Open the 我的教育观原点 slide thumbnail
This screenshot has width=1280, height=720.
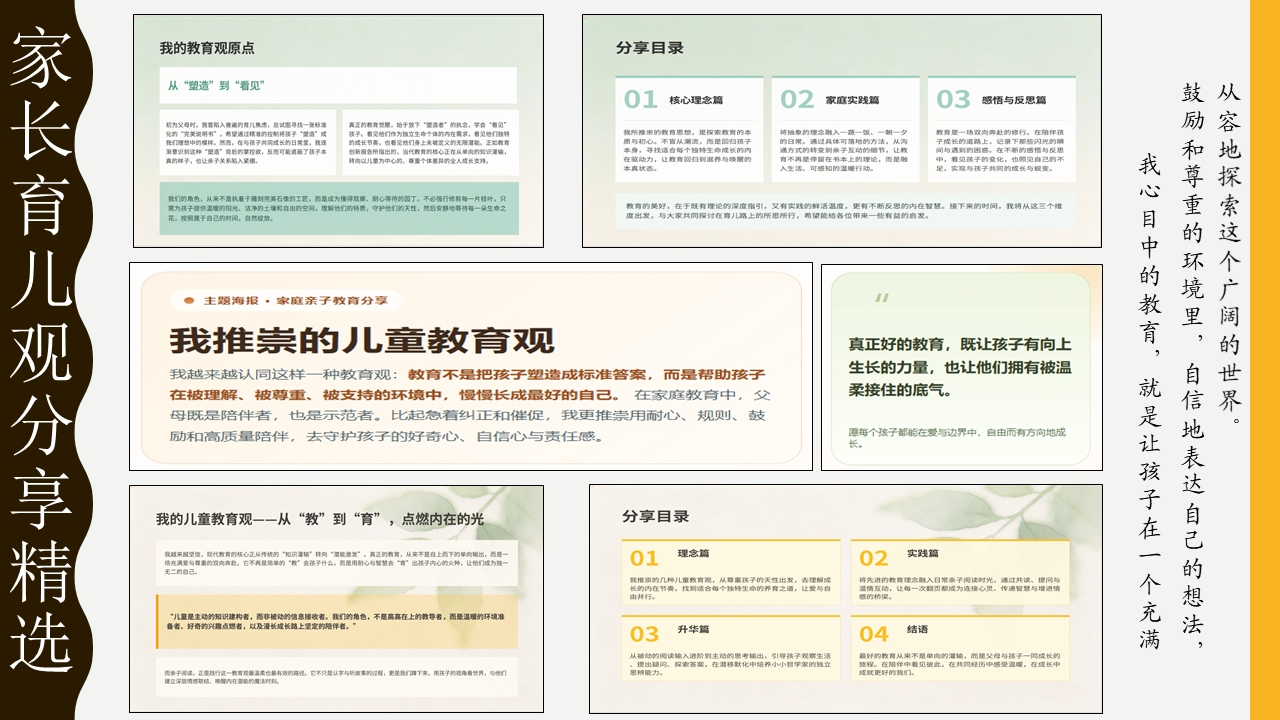[337, 131]
